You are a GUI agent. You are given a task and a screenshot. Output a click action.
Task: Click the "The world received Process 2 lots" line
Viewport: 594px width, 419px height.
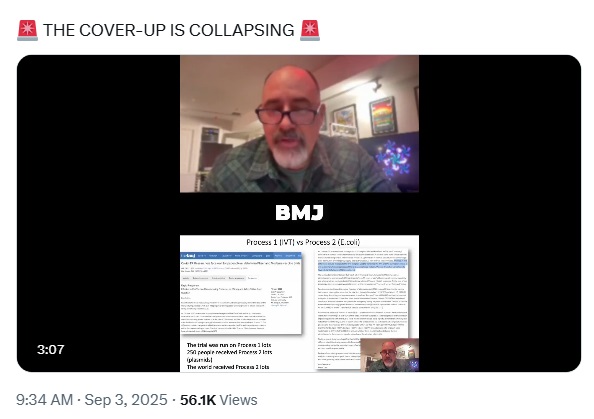[x=228, y=367]
